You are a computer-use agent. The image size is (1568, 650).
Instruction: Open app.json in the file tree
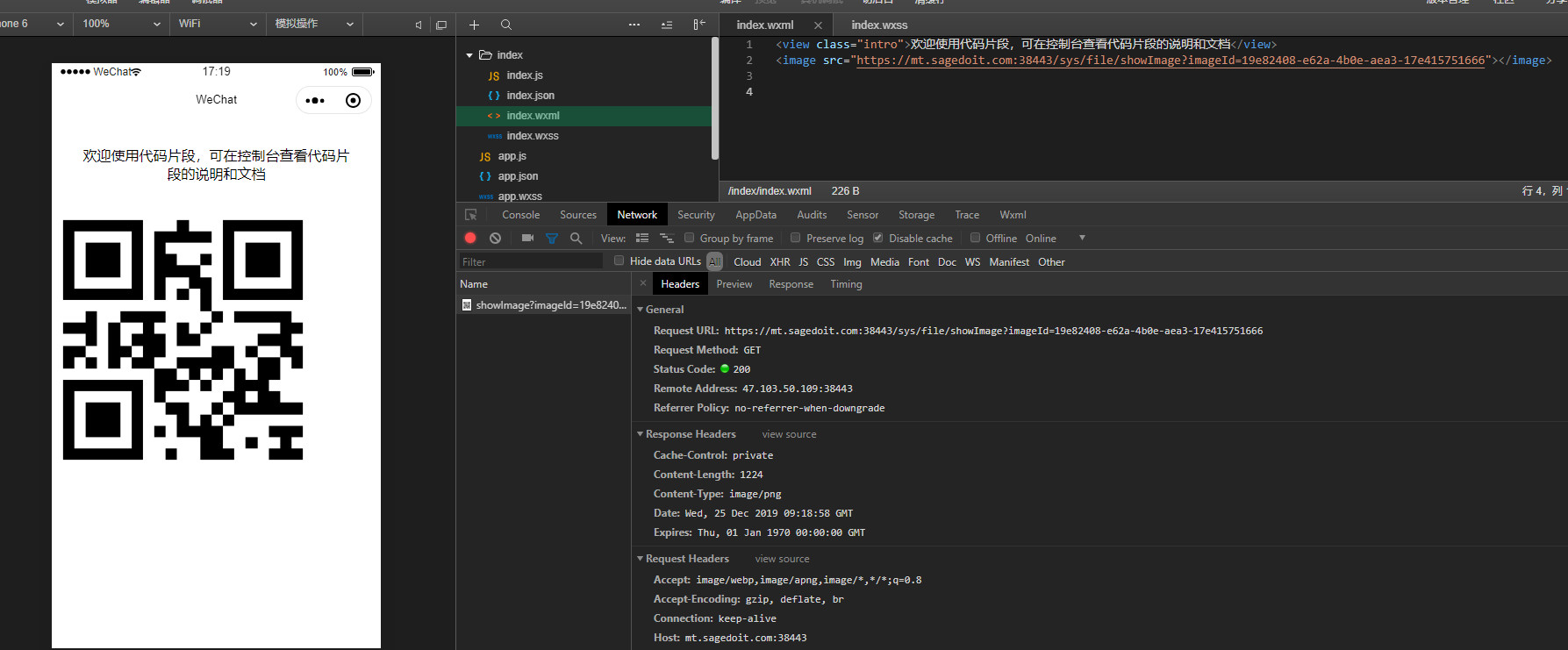518,176
